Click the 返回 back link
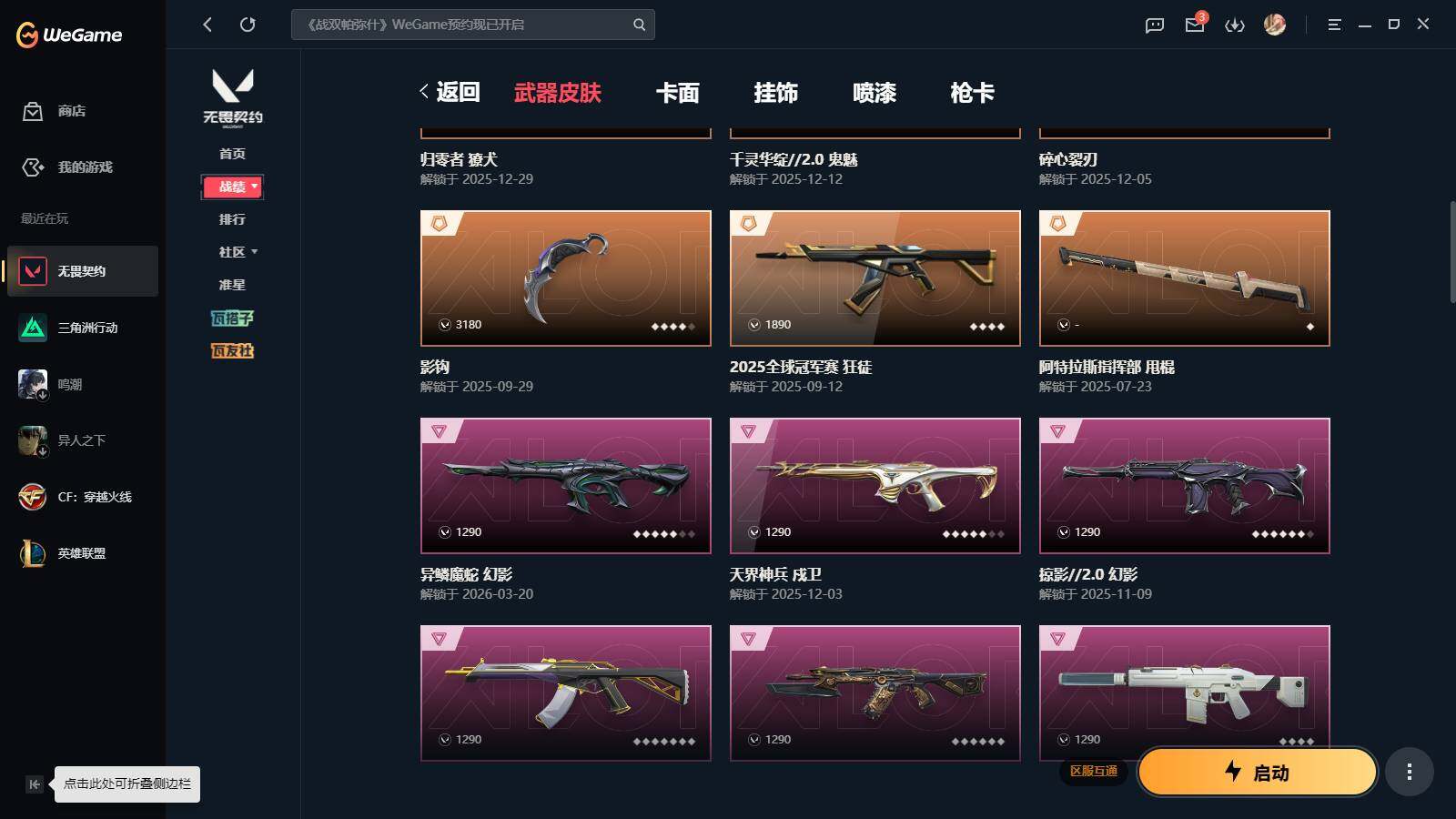 450,92
